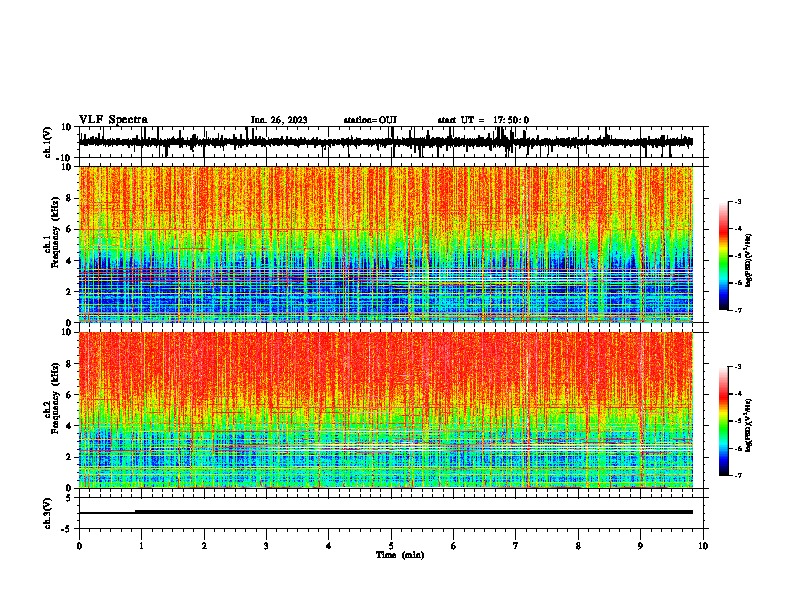
Task: Click the "6" kHz tick of ch.1 spectrogram
Action: point(70,229)
